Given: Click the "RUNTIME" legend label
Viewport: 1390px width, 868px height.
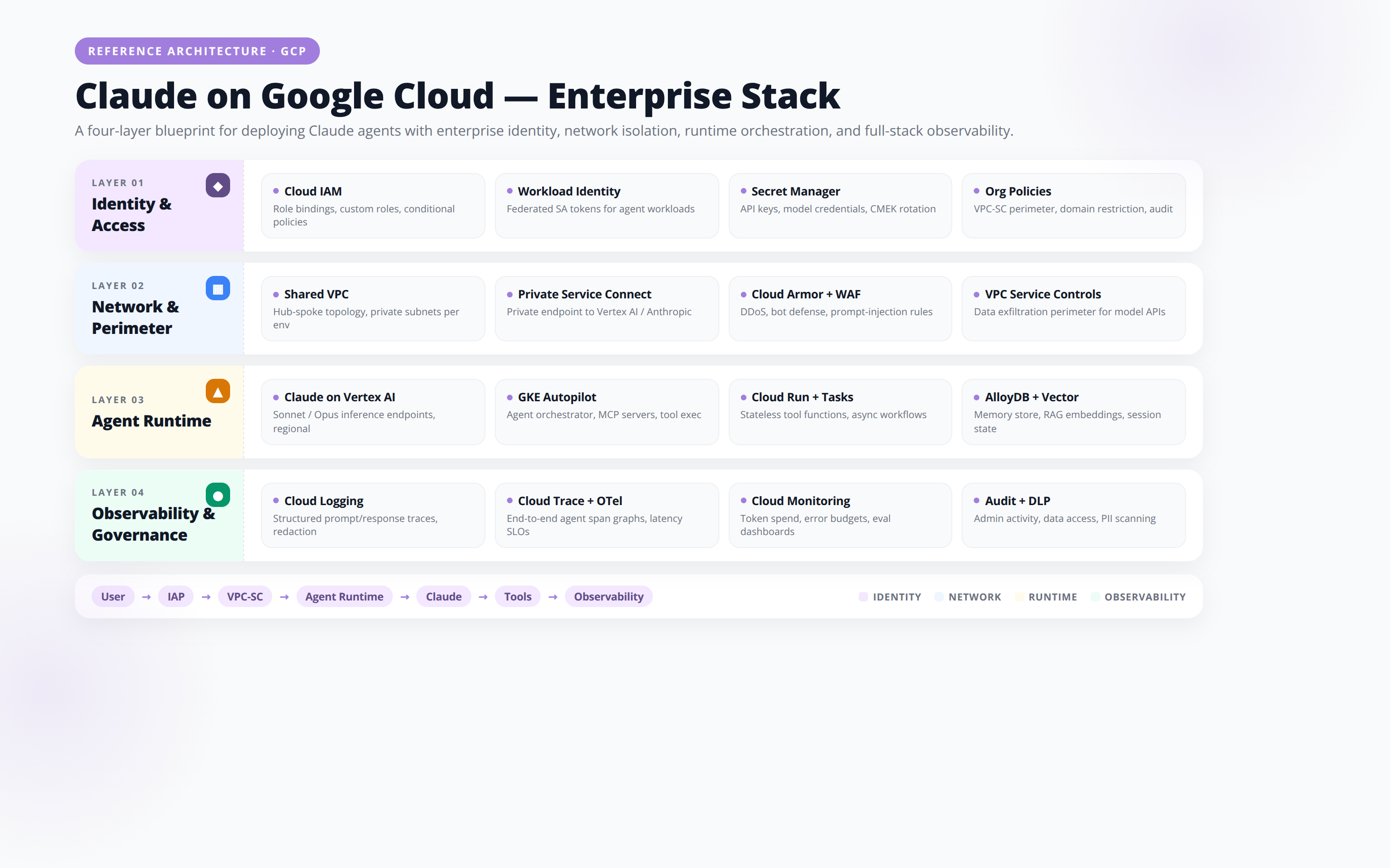Looking at the screenshot, I should click(1052, 597).
